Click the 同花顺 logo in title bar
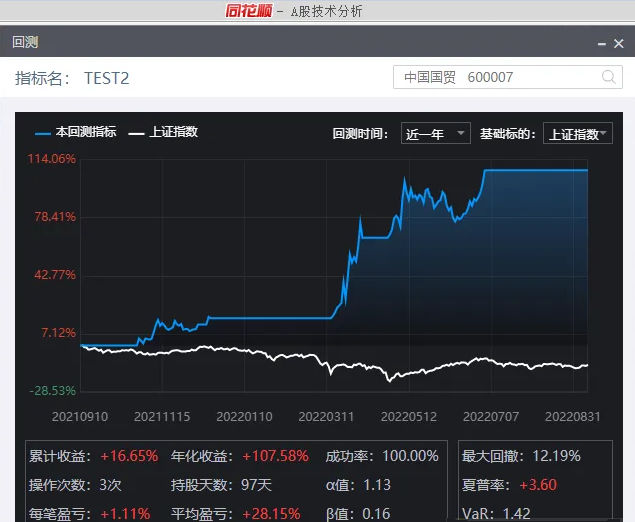This screenshot has width=635, height=522. coord(249,11)
